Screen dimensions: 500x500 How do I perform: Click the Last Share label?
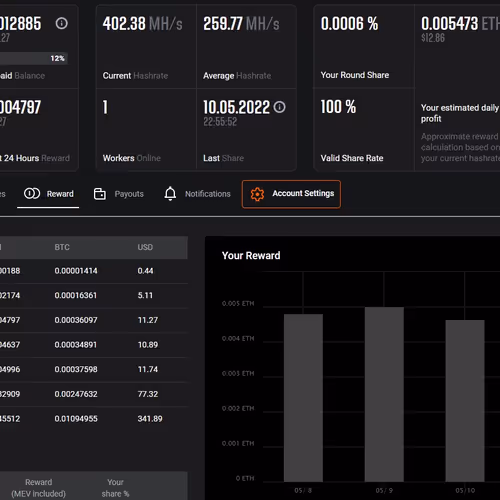(223, 158)
